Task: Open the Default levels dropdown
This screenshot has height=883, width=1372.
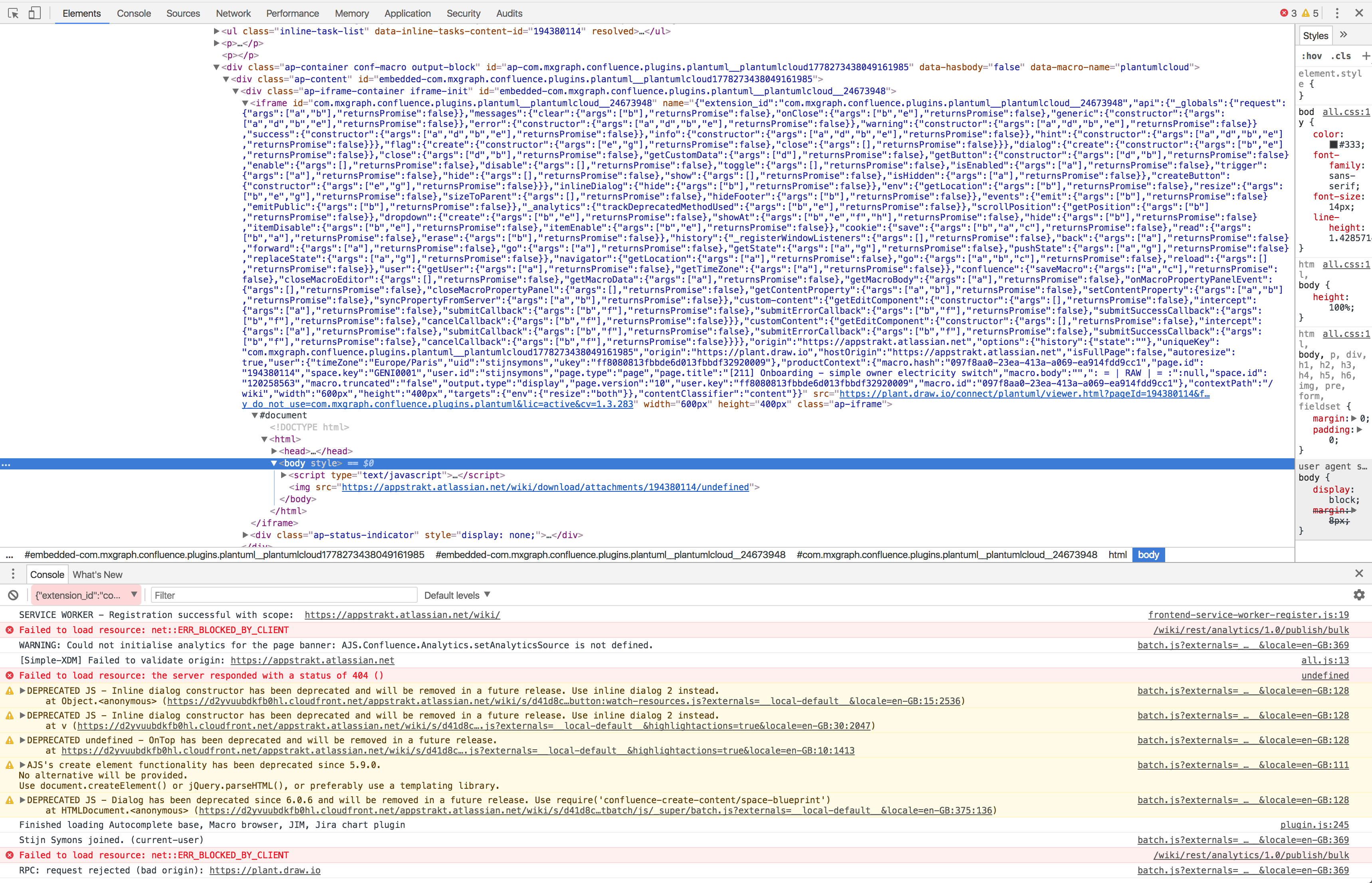Action: (x=457, y=595)
